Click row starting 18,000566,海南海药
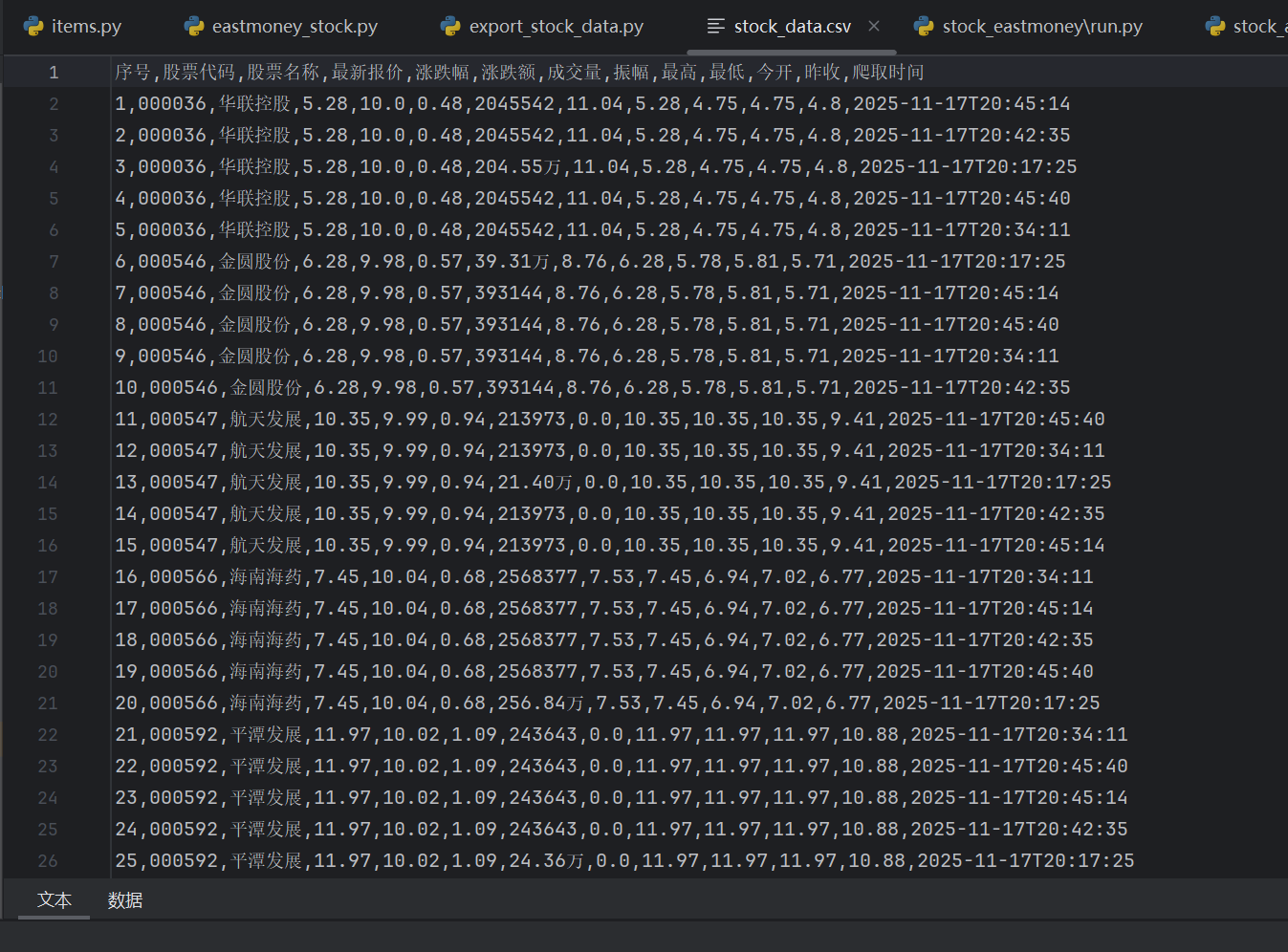Viewport: 1288px width, 952px height. (603, 640)
